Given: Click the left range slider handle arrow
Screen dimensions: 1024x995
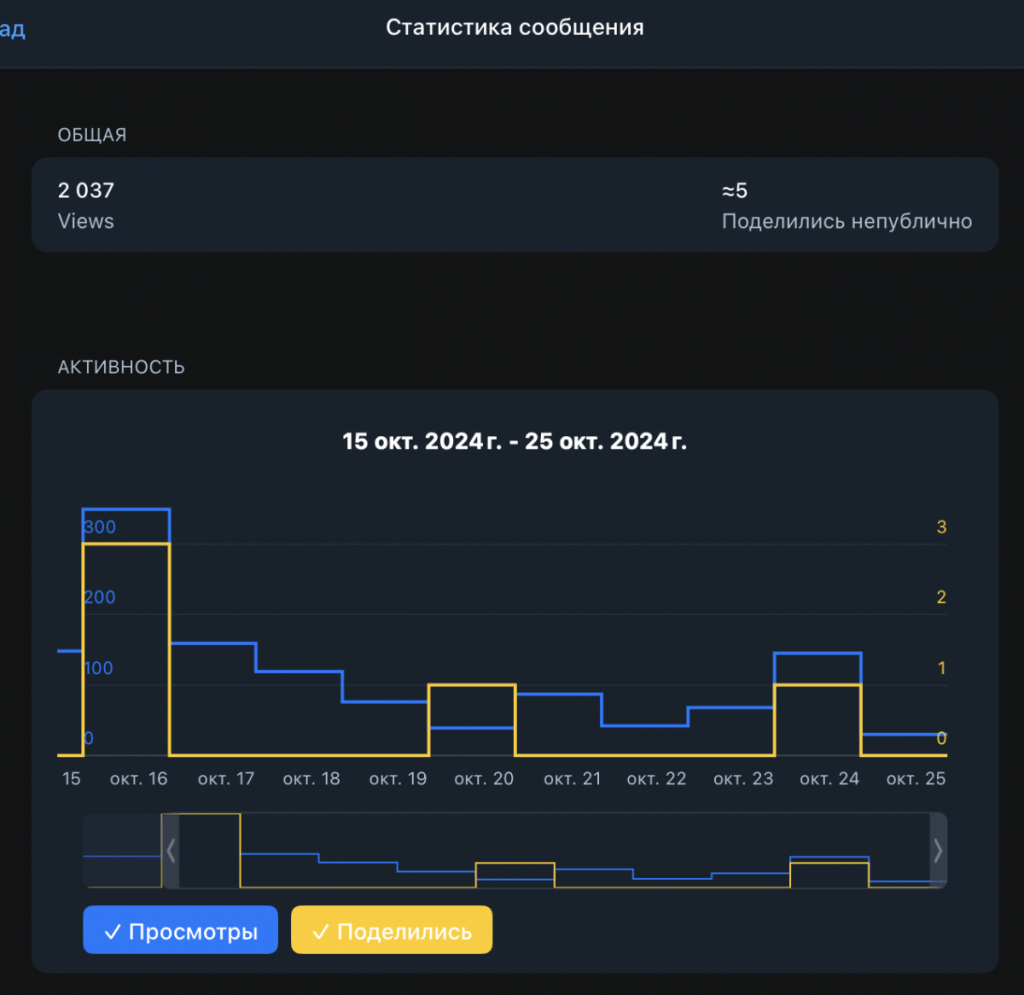Looking at the screenshot, I should pos(170,851).
